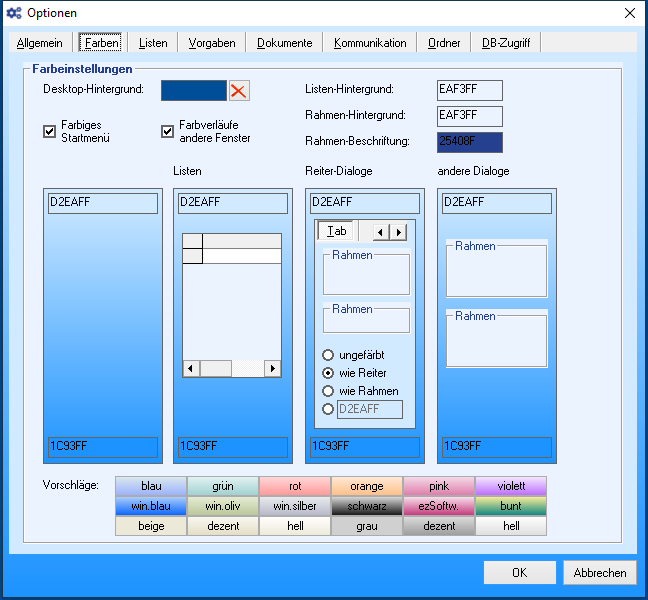Image resolution: width=648 pixels, height=600 pixels.
Task: Apply the win.oliv color scheme
Action: pyautogui.click(x=223, y=506)
